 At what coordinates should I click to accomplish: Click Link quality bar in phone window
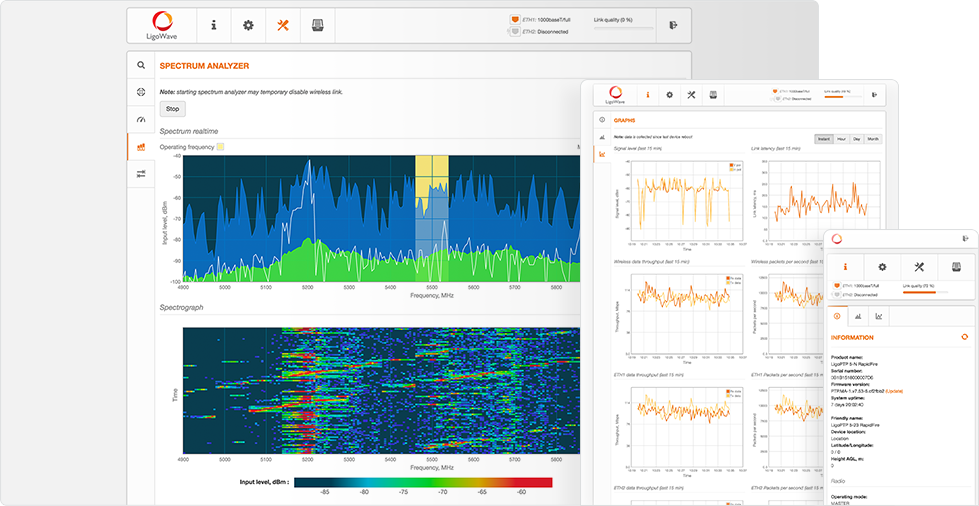(925, 292)
